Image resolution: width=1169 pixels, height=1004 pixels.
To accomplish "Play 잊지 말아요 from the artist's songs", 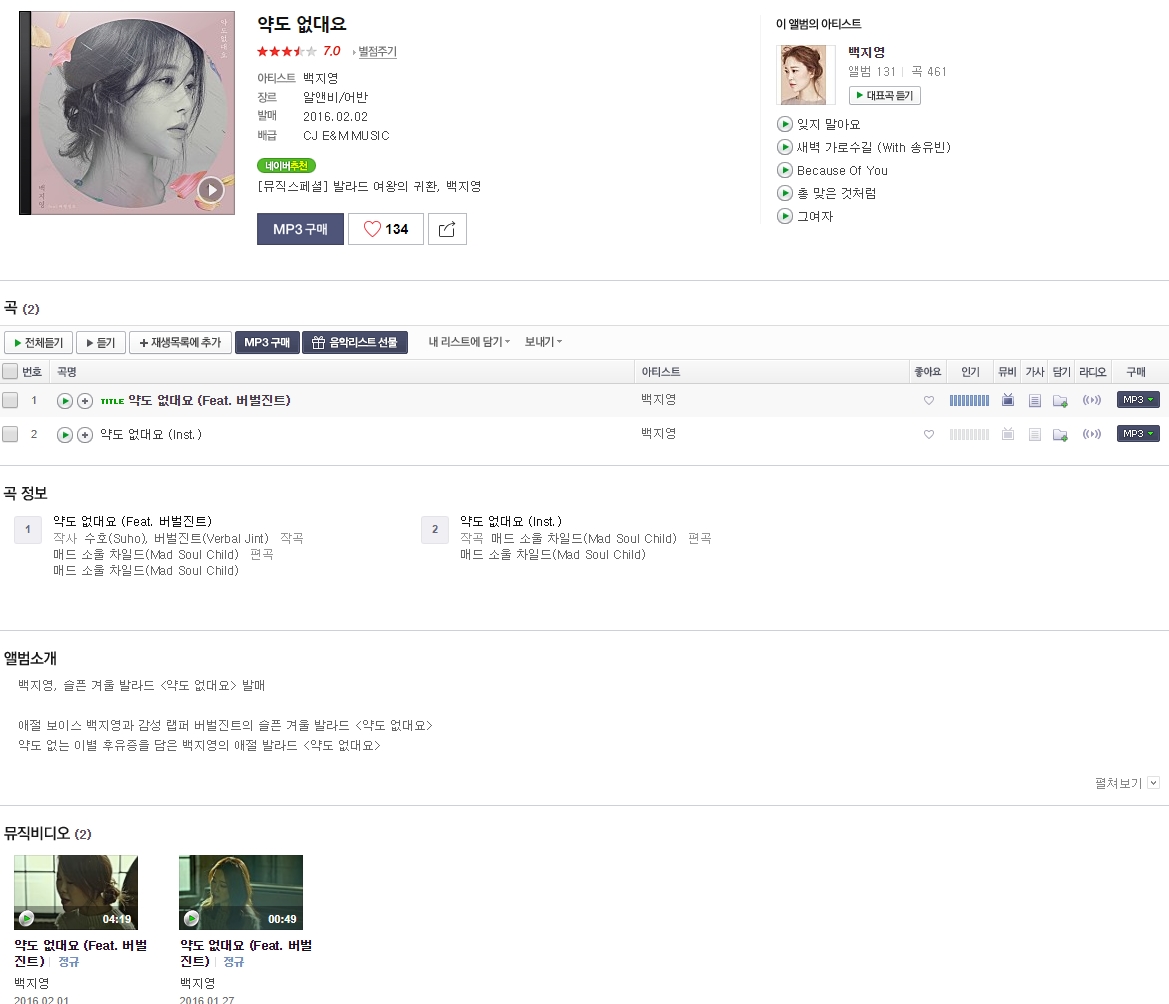I will pyautogui.click(x=784, y=124).
